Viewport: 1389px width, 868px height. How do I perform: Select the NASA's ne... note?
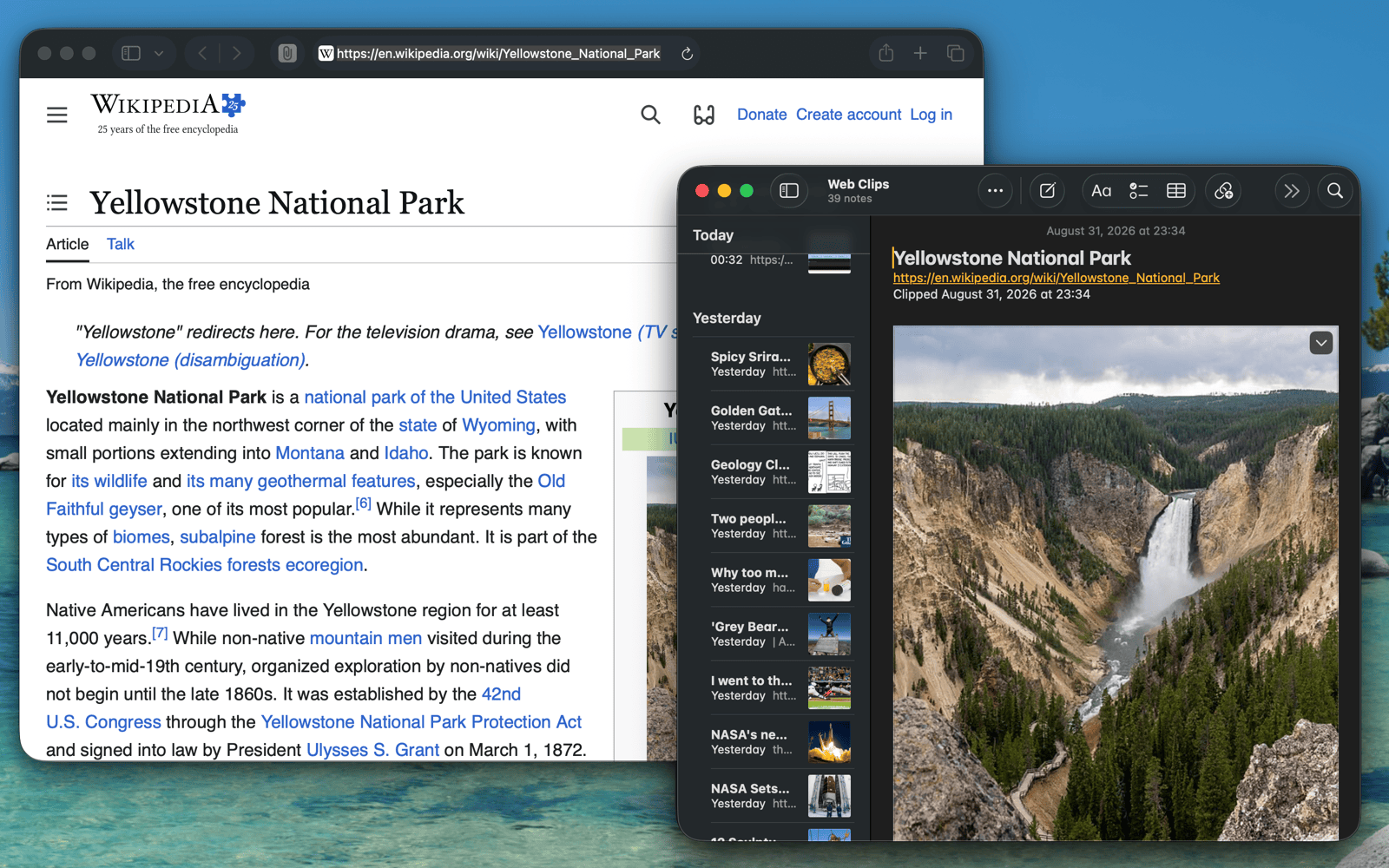(773, 742)
